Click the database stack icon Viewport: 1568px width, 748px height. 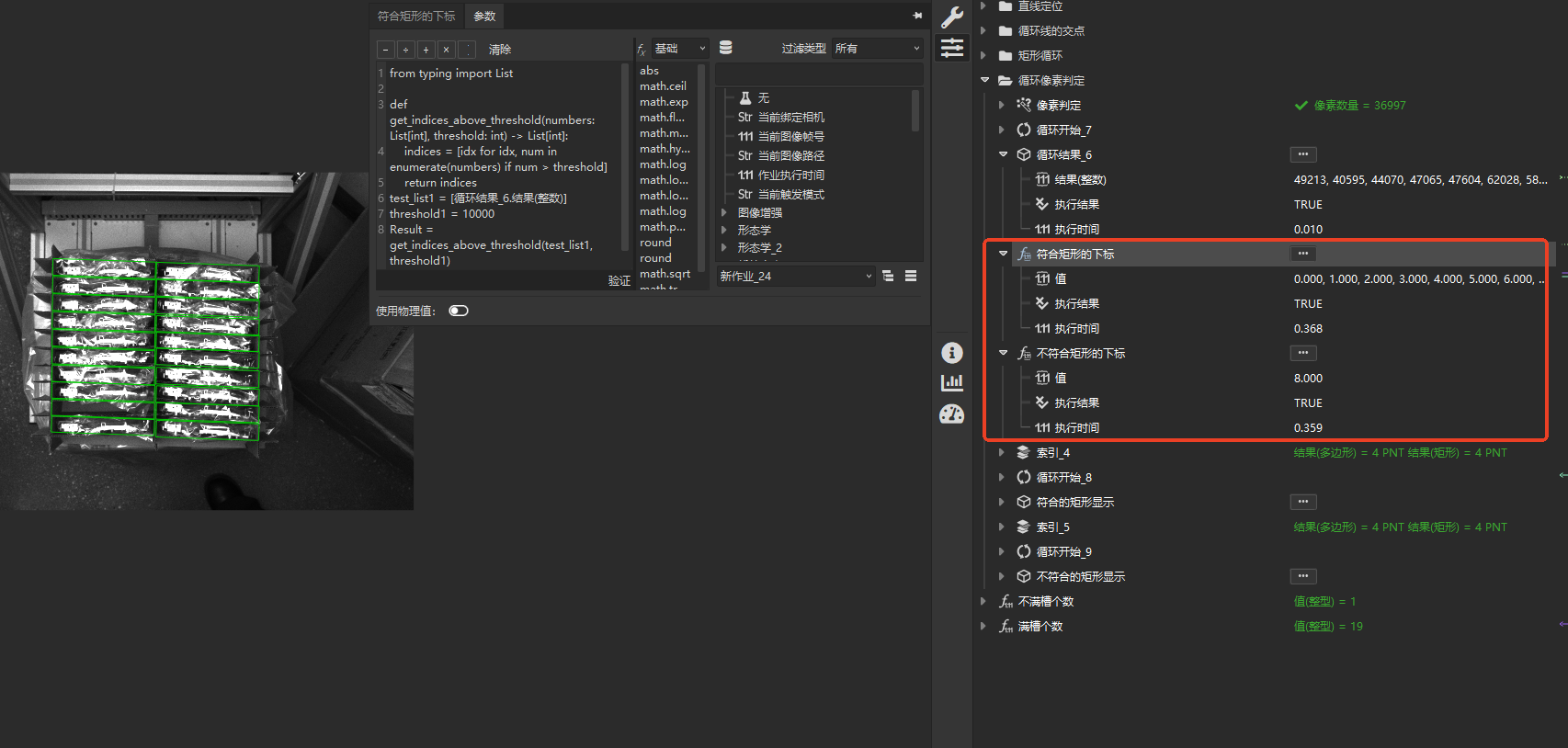[726, 48]
